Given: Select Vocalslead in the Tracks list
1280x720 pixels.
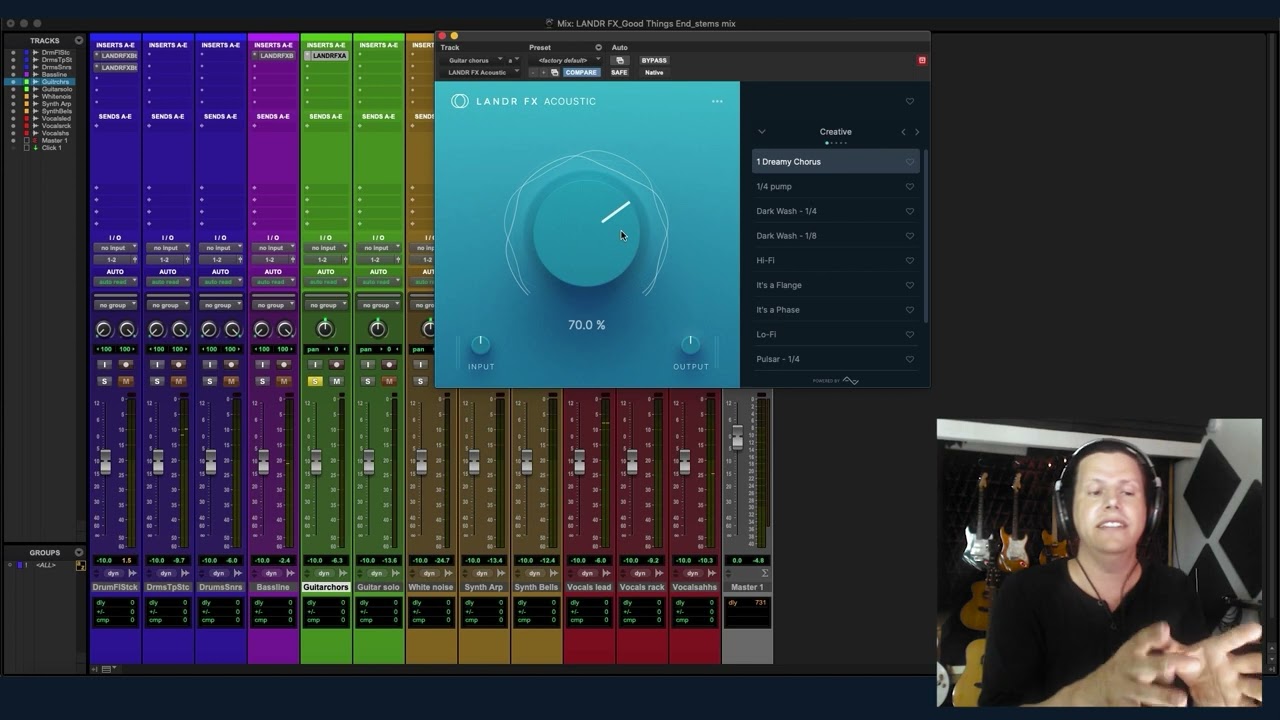Looking at the screenshot, I should pos(55,118).
